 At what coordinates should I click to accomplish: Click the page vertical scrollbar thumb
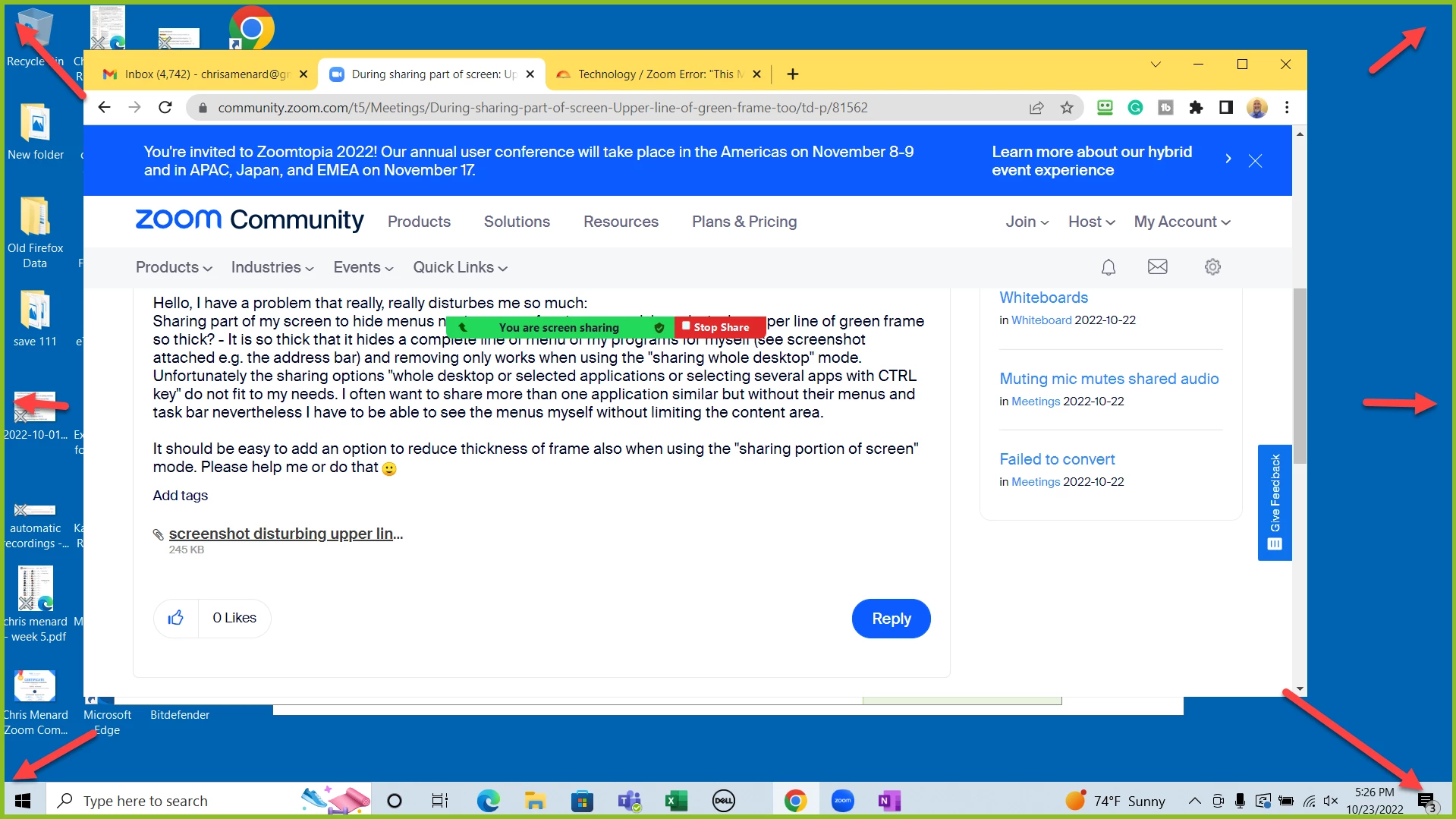(x=1300, y=376)
